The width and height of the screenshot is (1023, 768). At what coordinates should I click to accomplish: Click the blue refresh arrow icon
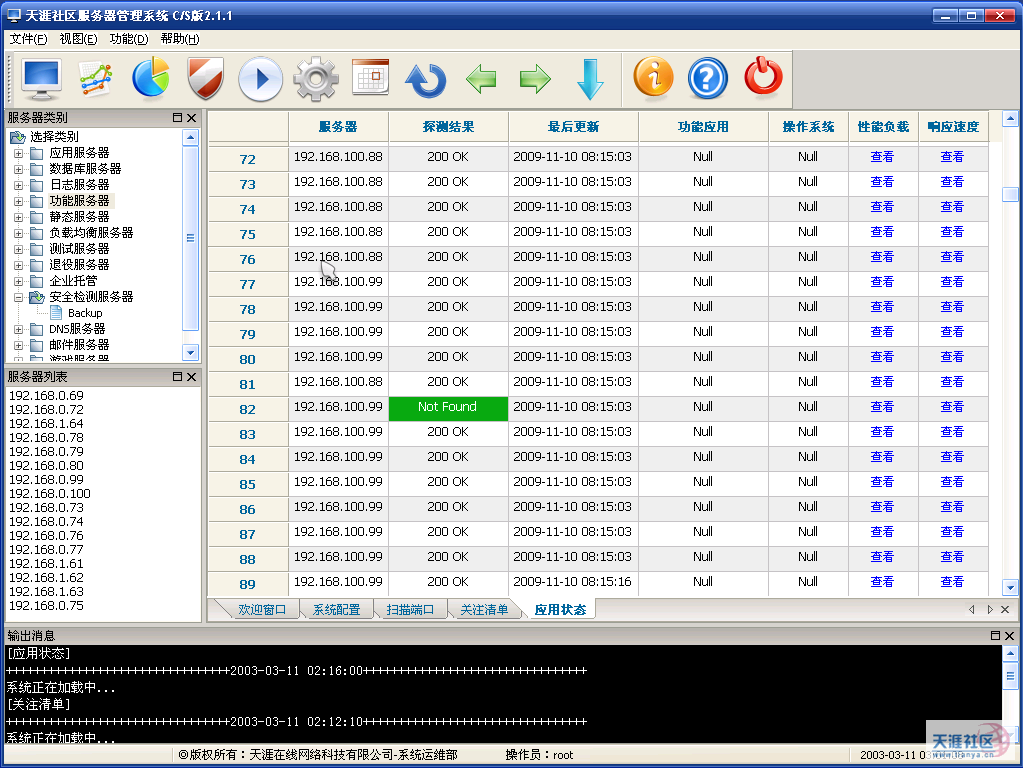coord(425,80)
